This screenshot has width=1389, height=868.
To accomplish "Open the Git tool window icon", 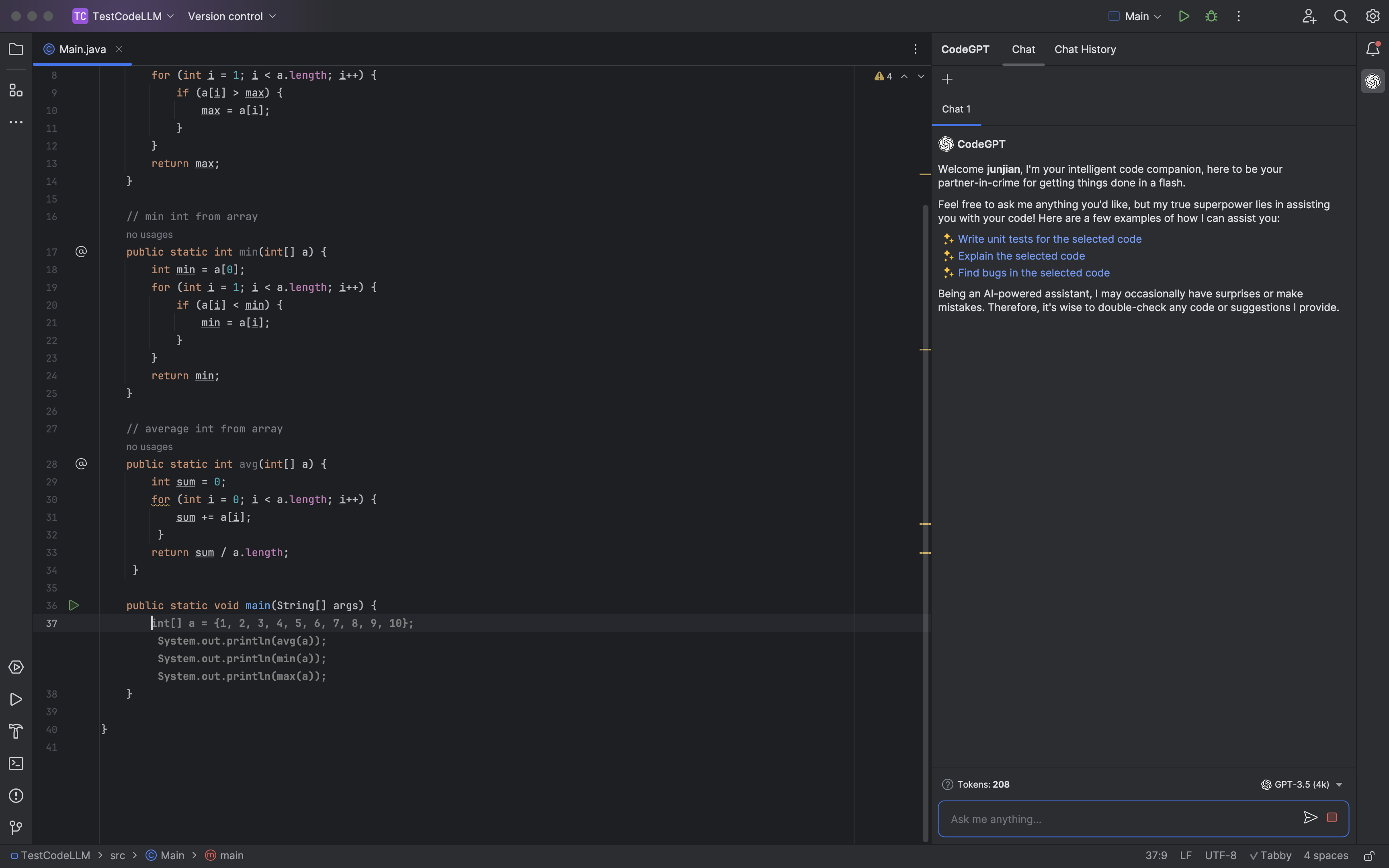I will coord(16,827).
